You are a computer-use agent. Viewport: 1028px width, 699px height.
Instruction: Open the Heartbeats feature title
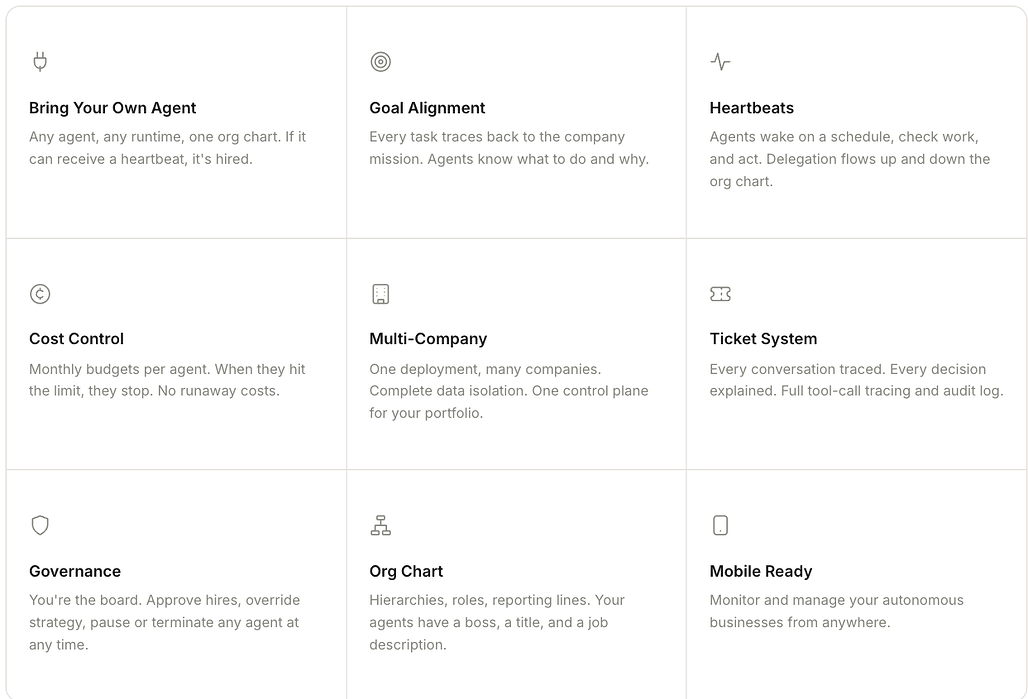click(x=751, y=108)
